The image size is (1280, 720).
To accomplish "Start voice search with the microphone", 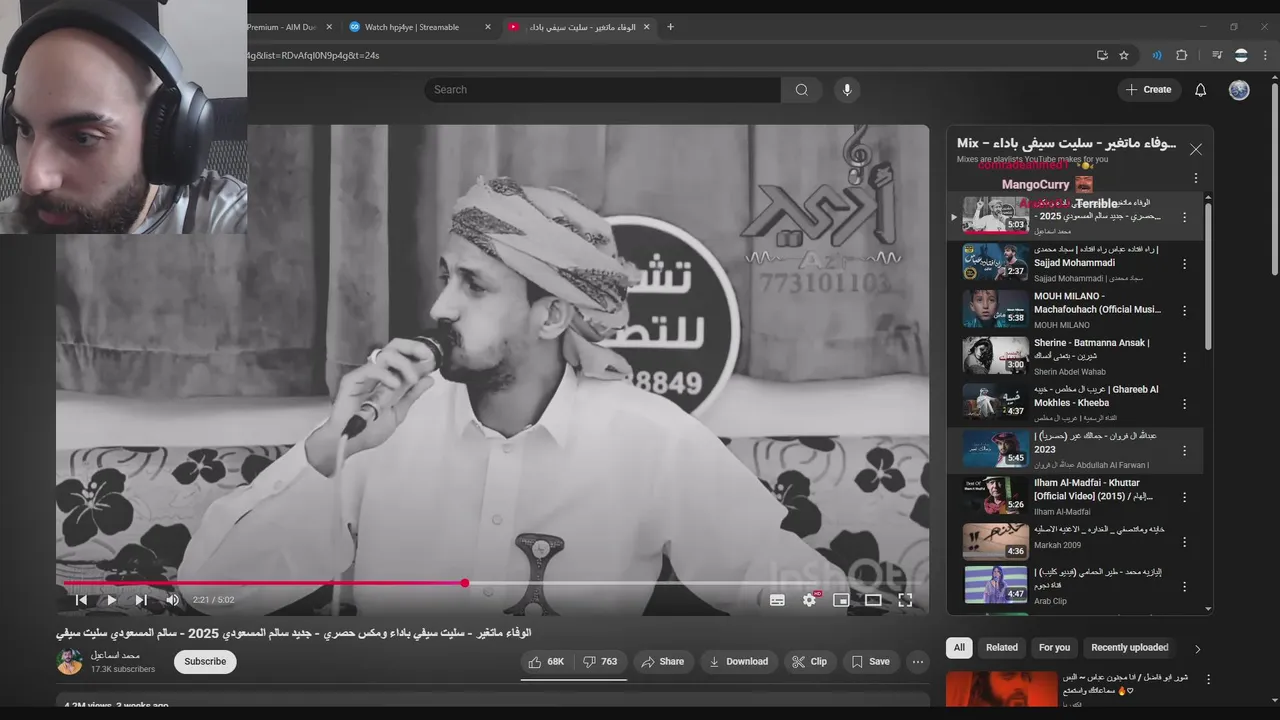I will [x=847, y=90].
